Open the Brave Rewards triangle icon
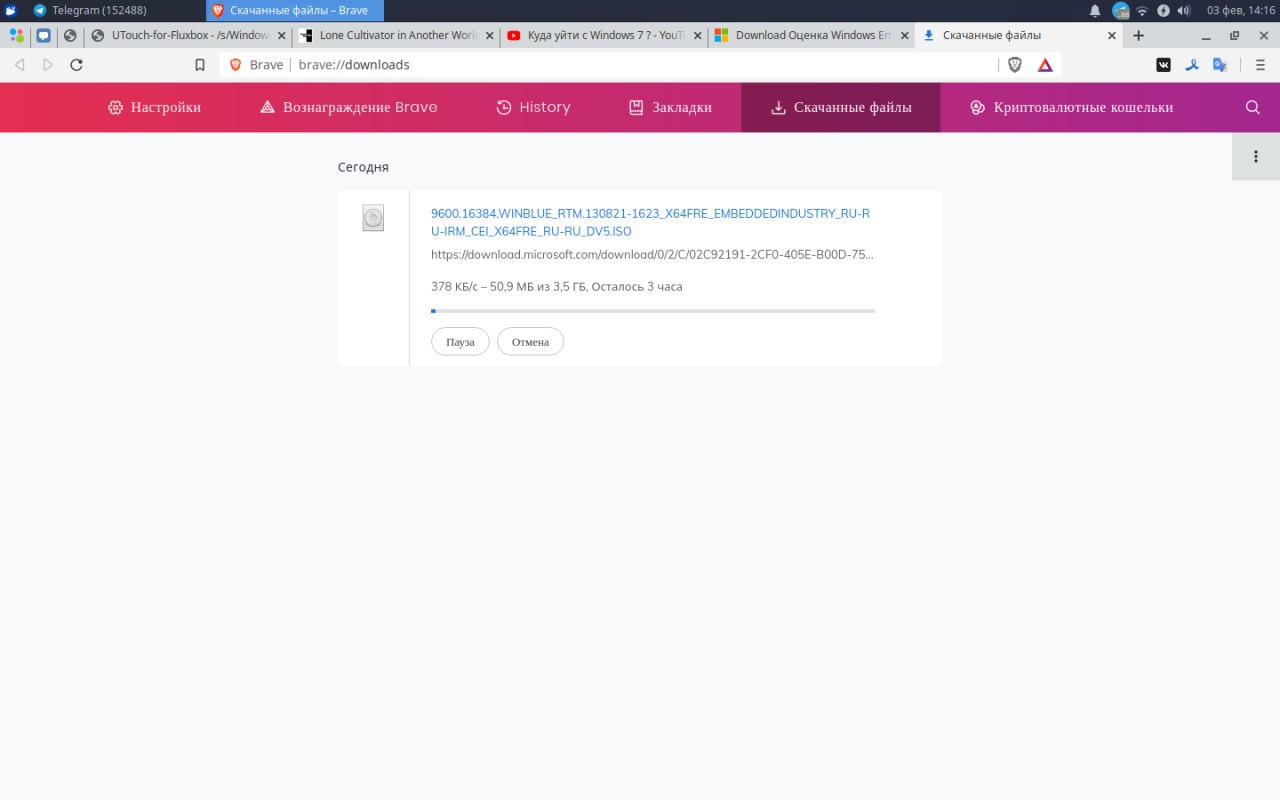1280x800 pixels. pos(1045,65)
